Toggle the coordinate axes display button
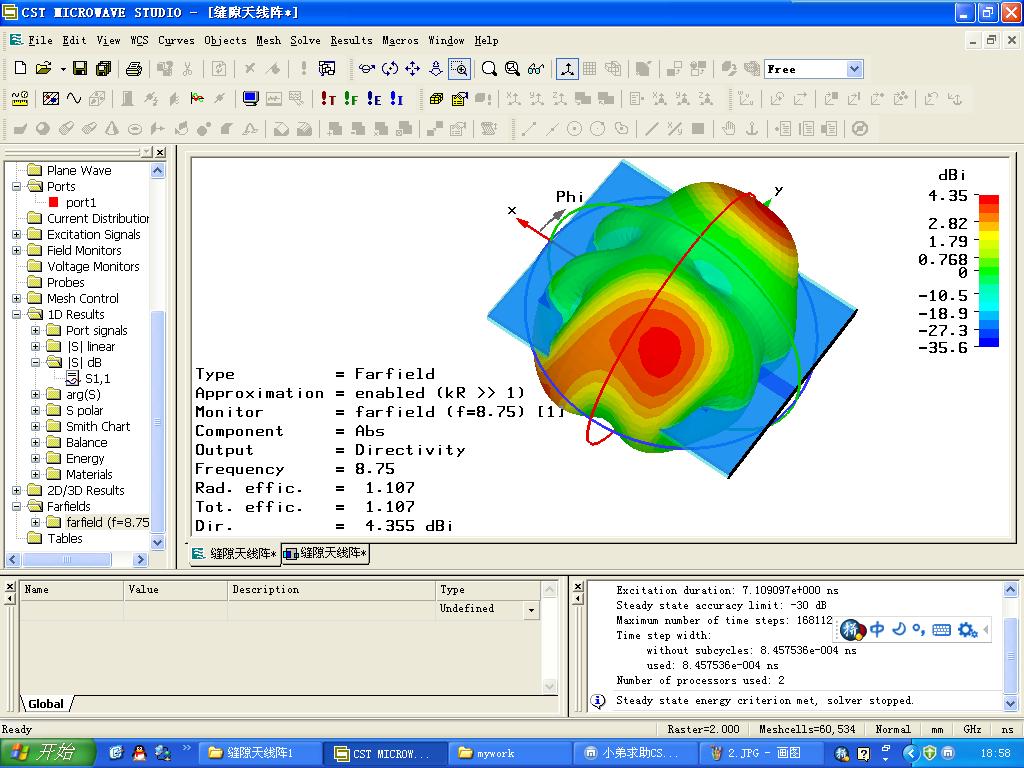 click(x=567, y=68)
